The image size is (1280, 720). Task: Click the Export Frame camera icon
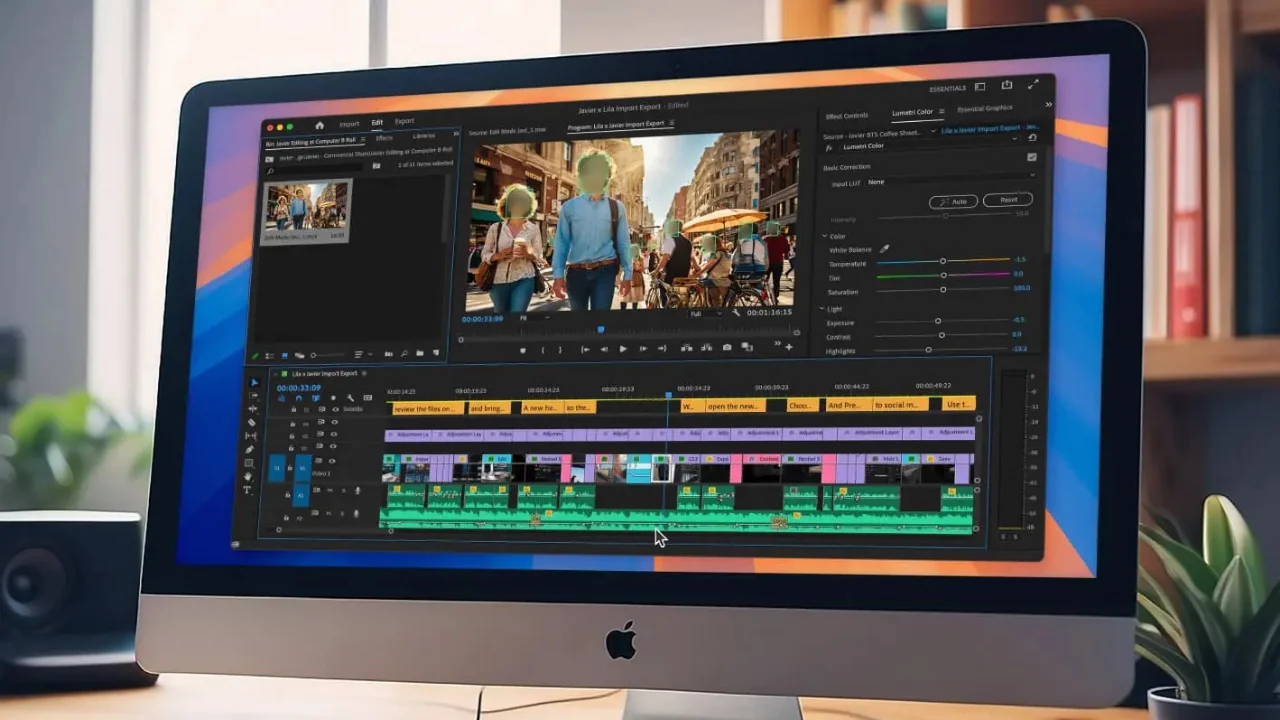coord(727,348)
